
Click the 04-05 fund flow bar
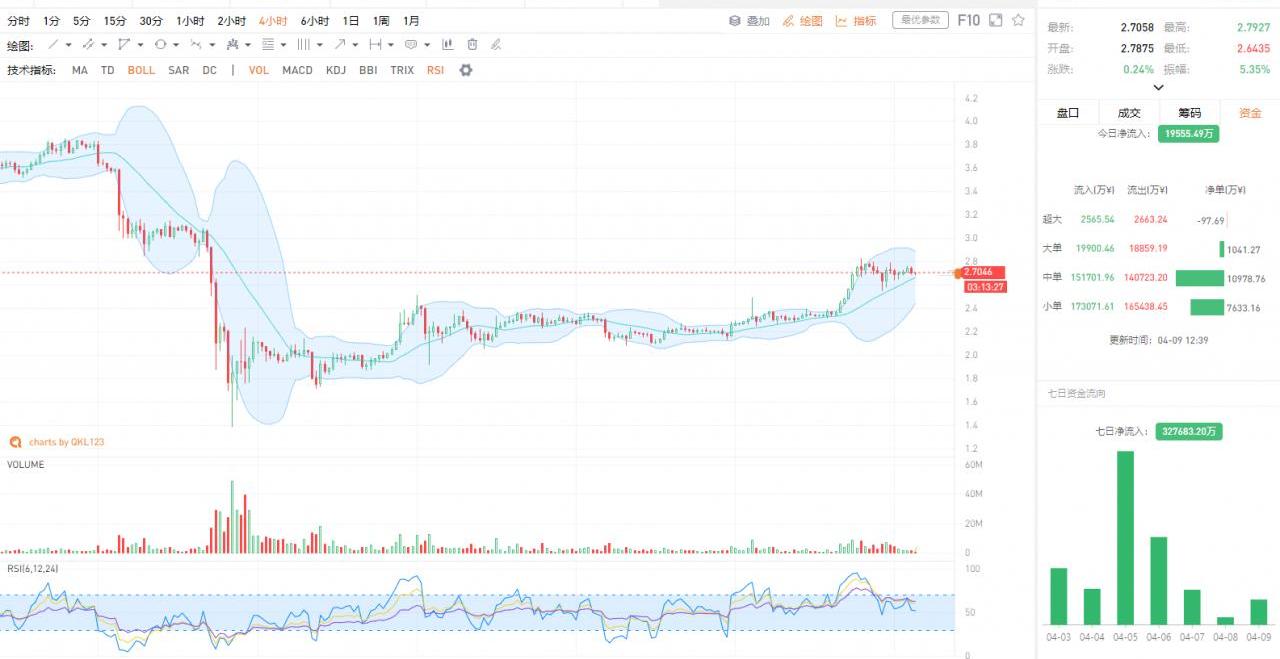click(x=1125, y=538)
